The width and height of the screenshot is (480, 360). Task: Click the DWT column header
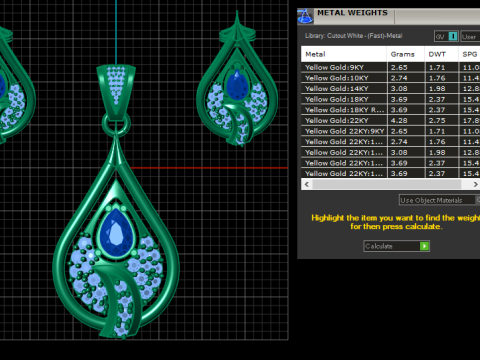click(x=441, y=54)
